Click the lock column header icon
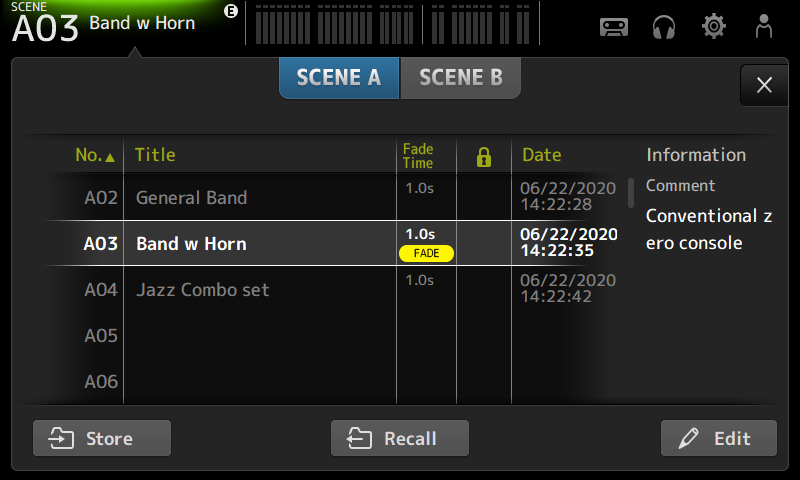 coord(484,156)
